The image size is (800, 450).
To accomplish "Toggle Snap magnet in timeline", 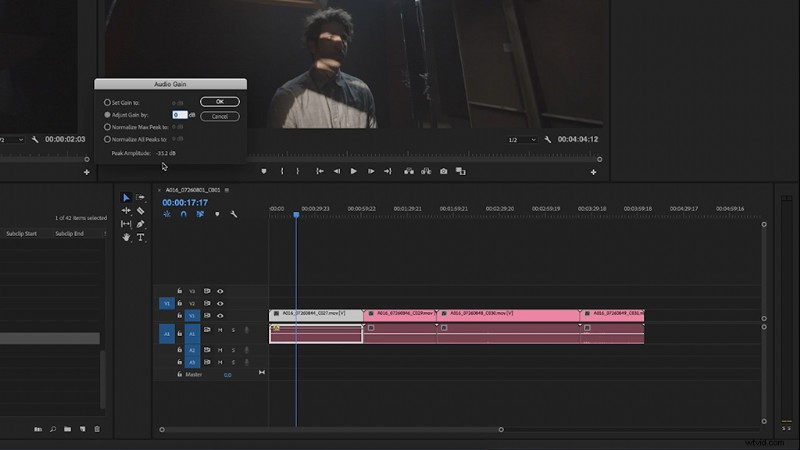I will click(184, 214).
